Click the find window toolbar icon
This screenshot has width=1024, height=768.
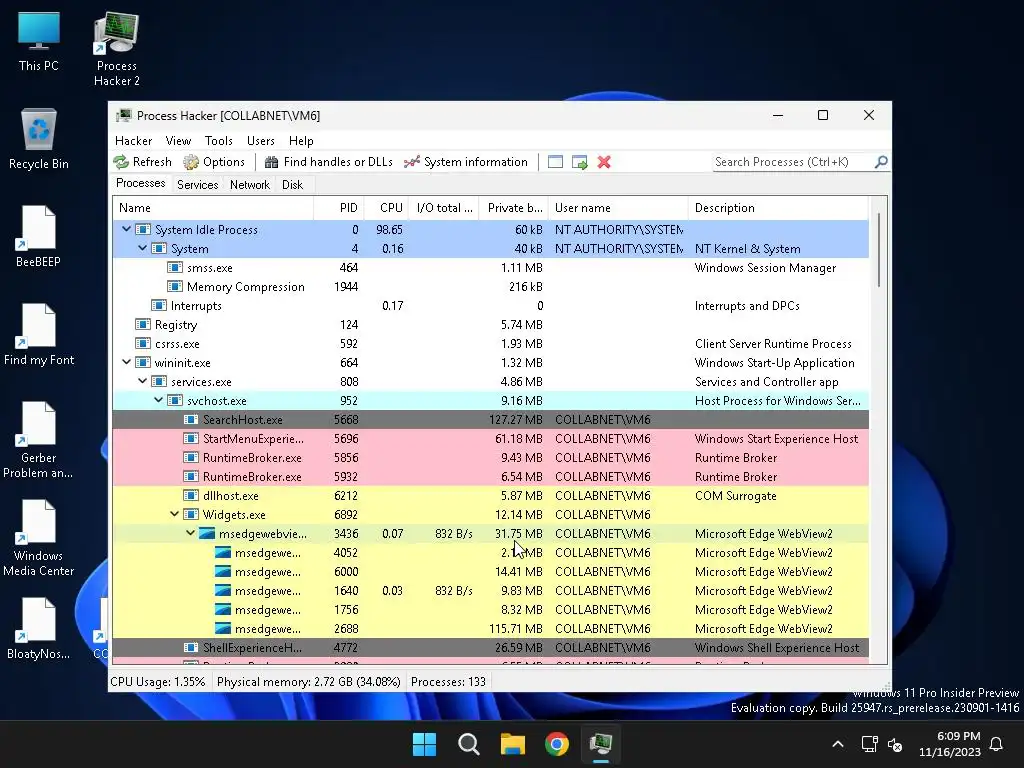(555, 162)
